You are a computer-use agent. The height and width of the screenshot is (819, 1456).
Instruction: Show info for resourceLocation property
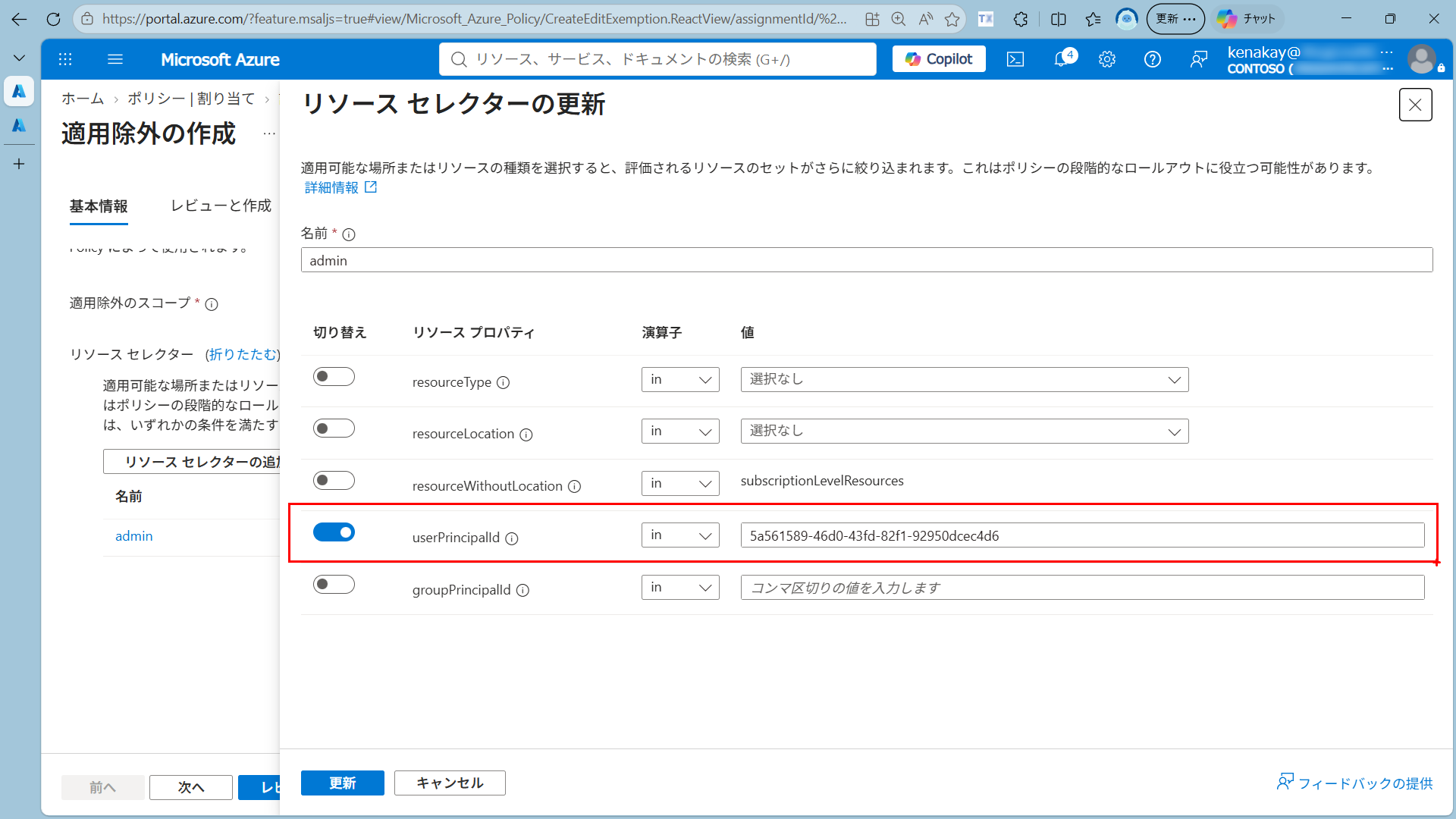[x=526, y=435]
